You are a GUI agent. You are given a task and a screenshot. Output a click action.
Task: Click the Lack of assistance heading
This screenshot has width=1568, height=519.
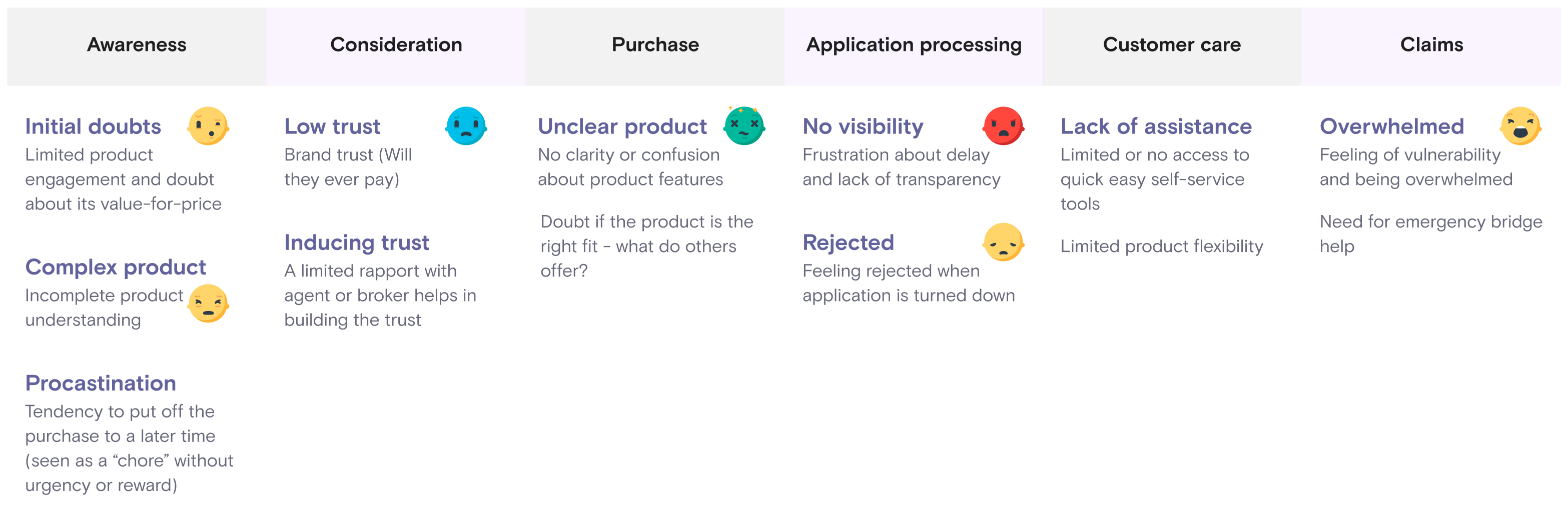click(1156, 126)
